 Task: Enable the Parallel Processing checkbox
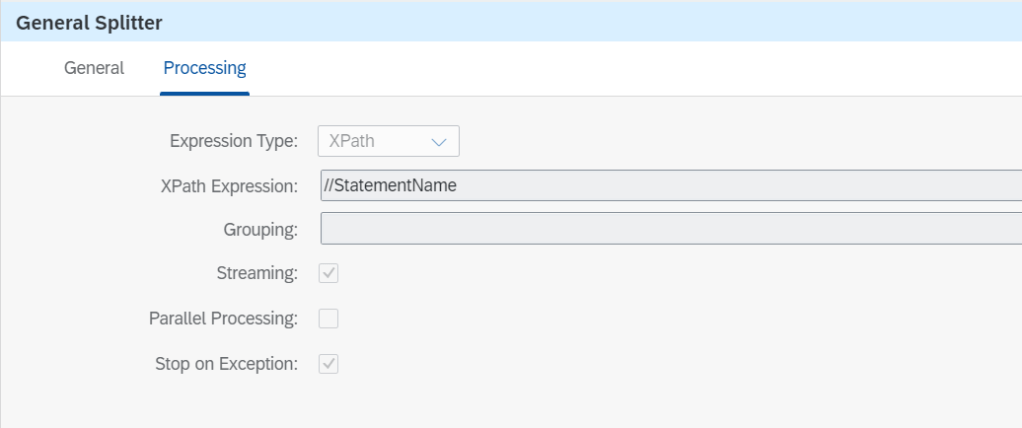pos(328,319)
